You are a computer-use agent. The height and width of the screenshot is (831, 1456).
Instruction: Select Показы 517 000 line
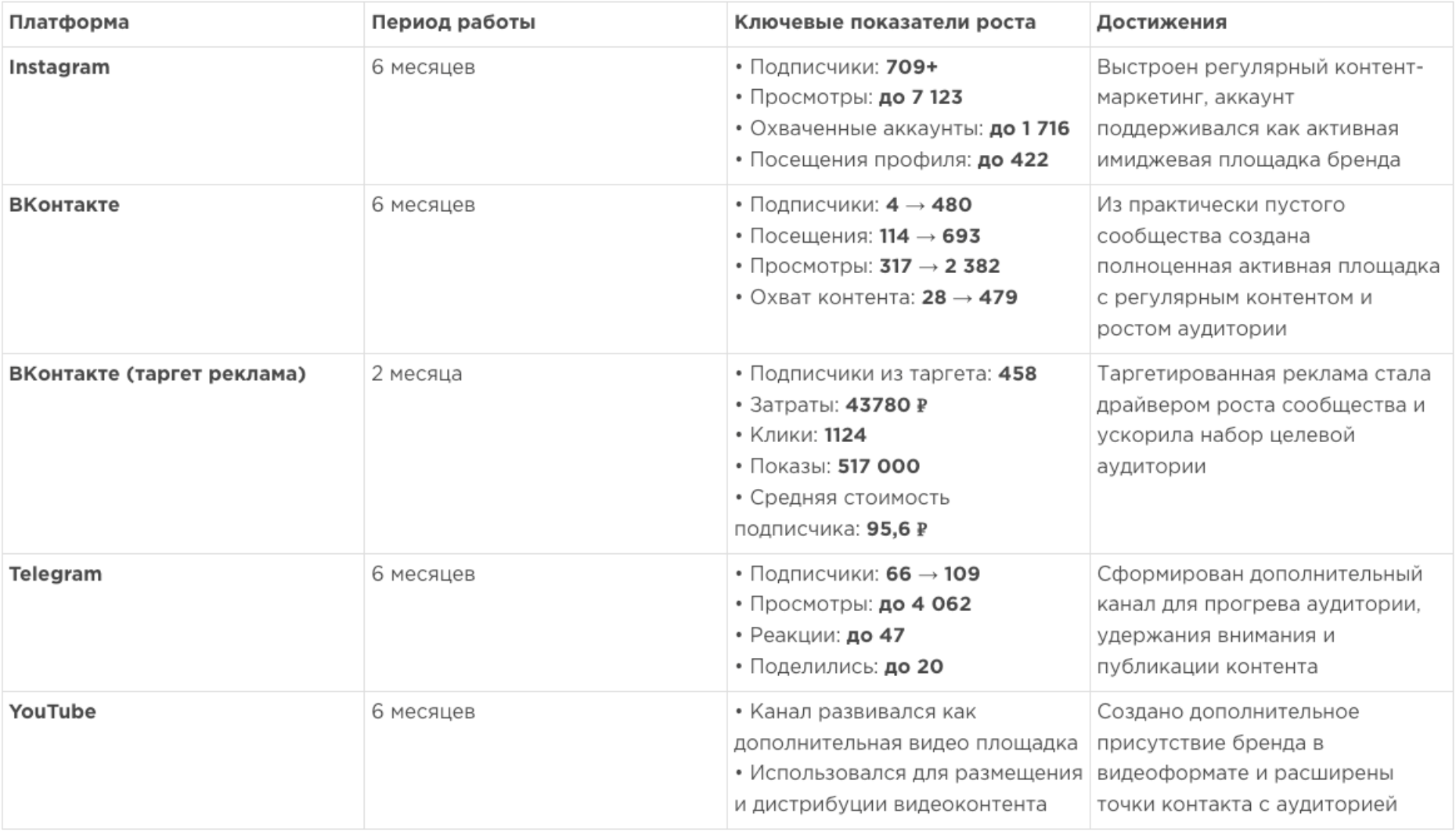pos(827,466)
